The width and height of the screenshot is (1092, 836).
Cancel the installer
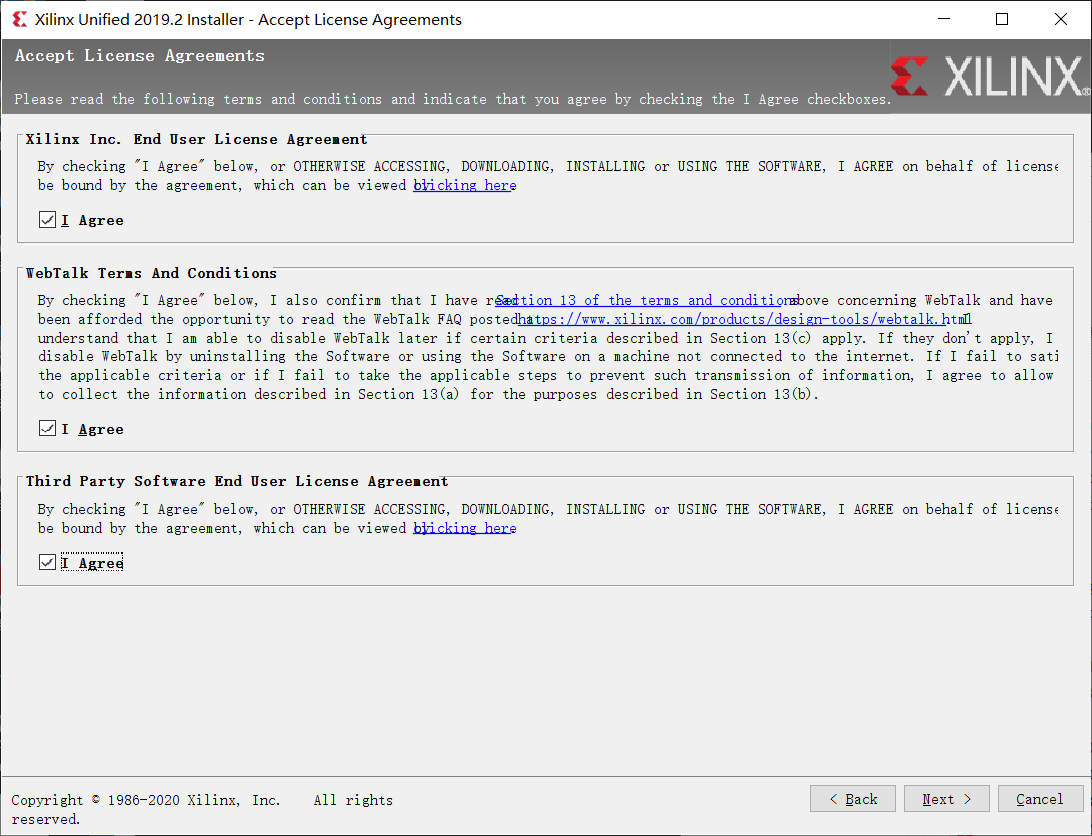tap(1040, 799)
